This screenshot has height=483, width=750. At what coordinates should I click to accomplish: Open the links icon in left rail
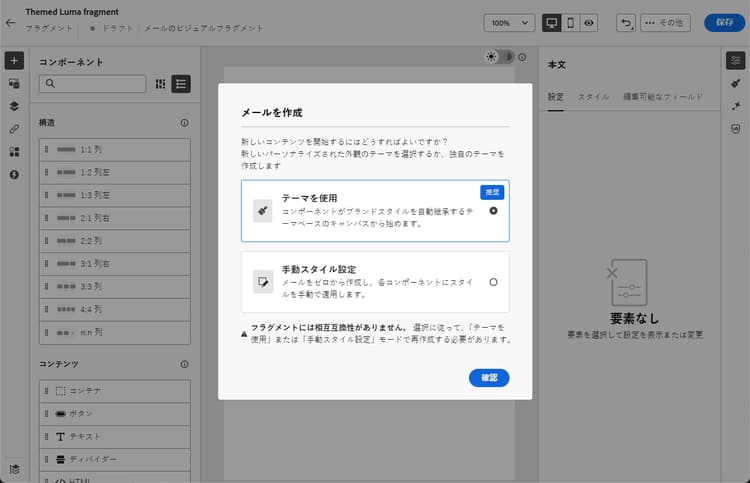14,129
